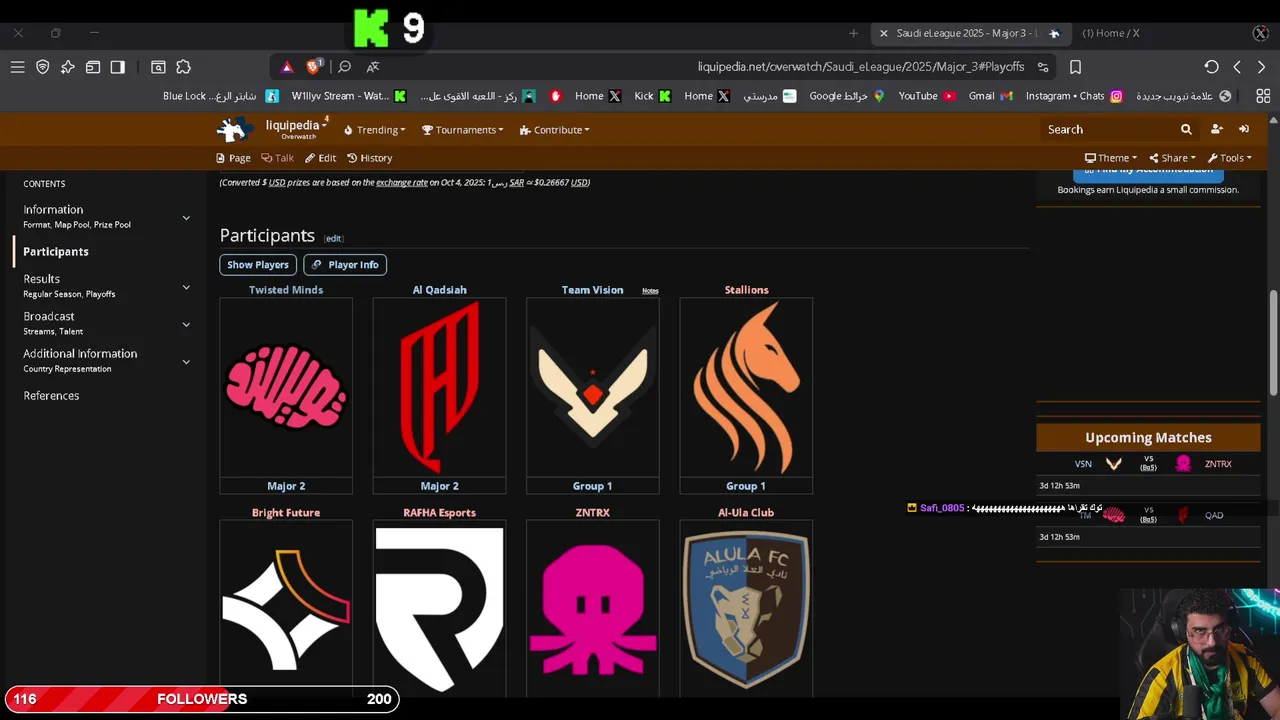1280x720 pixels.
Task: Click the Brave Rewards triangle icon
Action: pos(287,67)
